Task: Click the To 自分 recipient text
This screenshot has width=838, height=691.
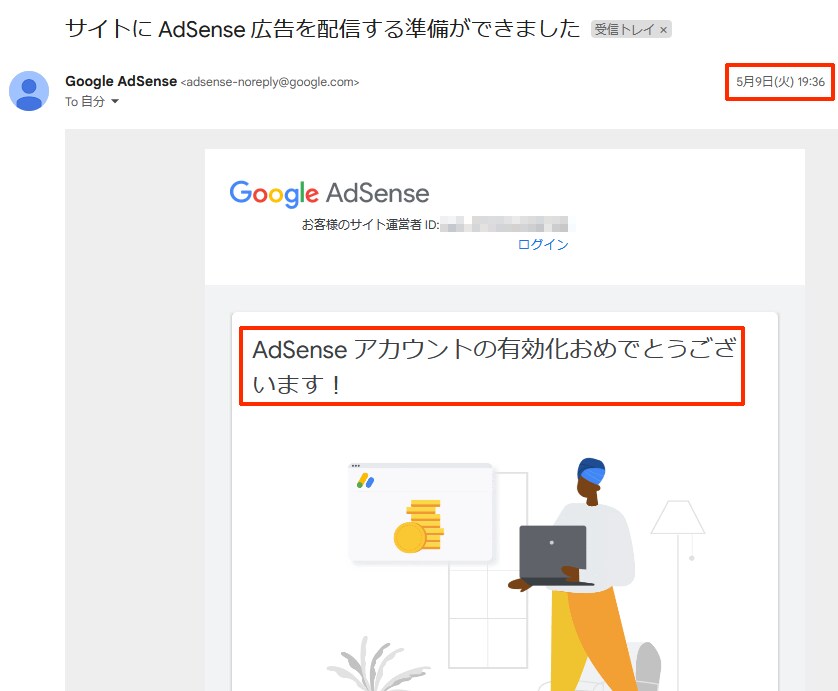Action: coord(85,102)
